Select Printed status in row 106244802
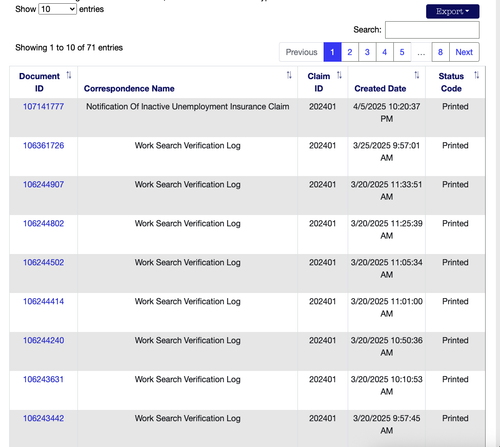Image resolution: width=500 pixels, height=447 pixels. pos(455,224)
